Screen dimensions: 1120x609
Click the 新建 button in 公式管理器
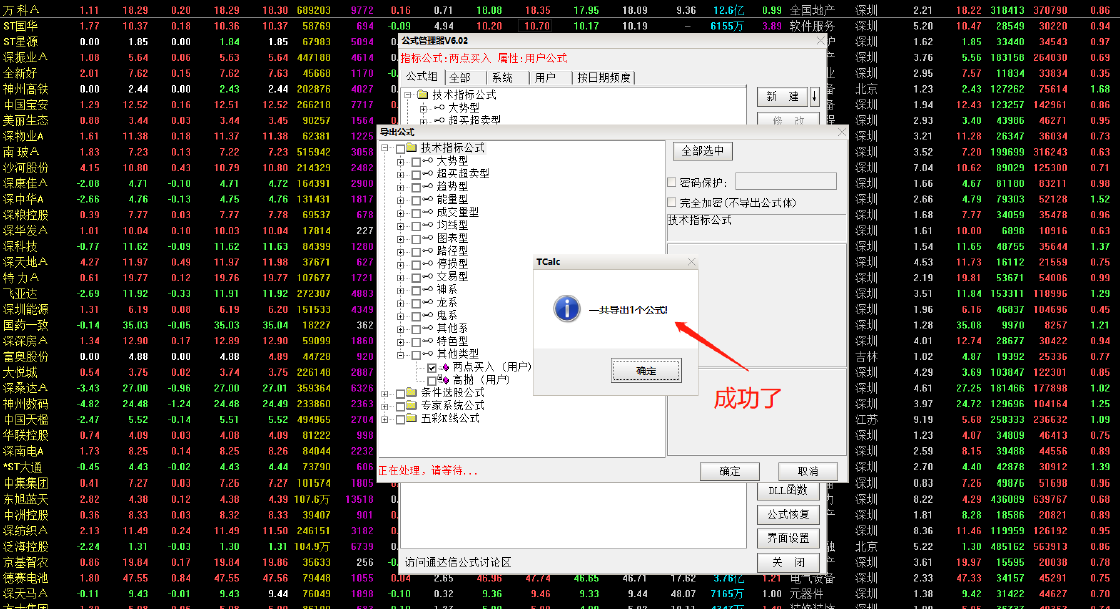coord(783,96)
